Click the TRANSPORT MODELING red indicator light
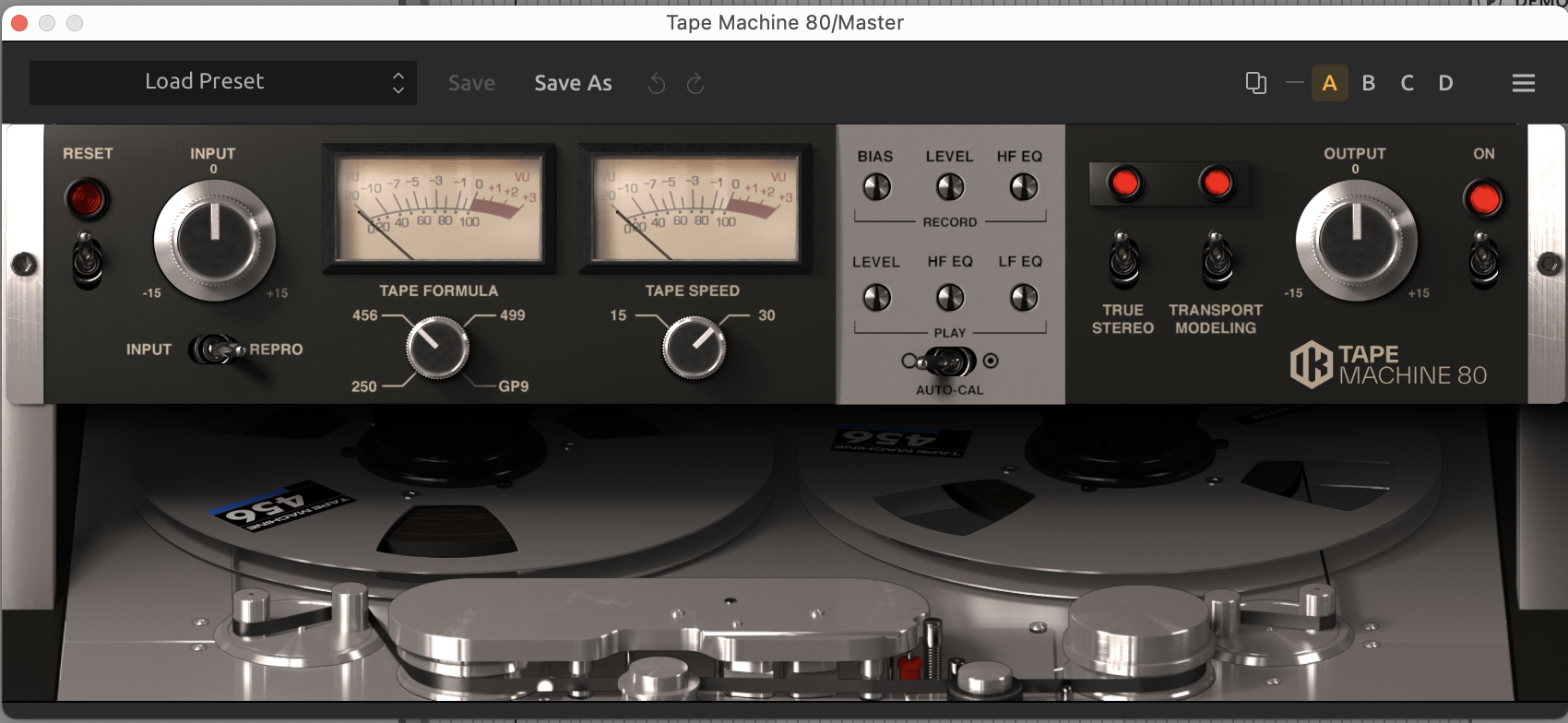 coord(1216,183)
